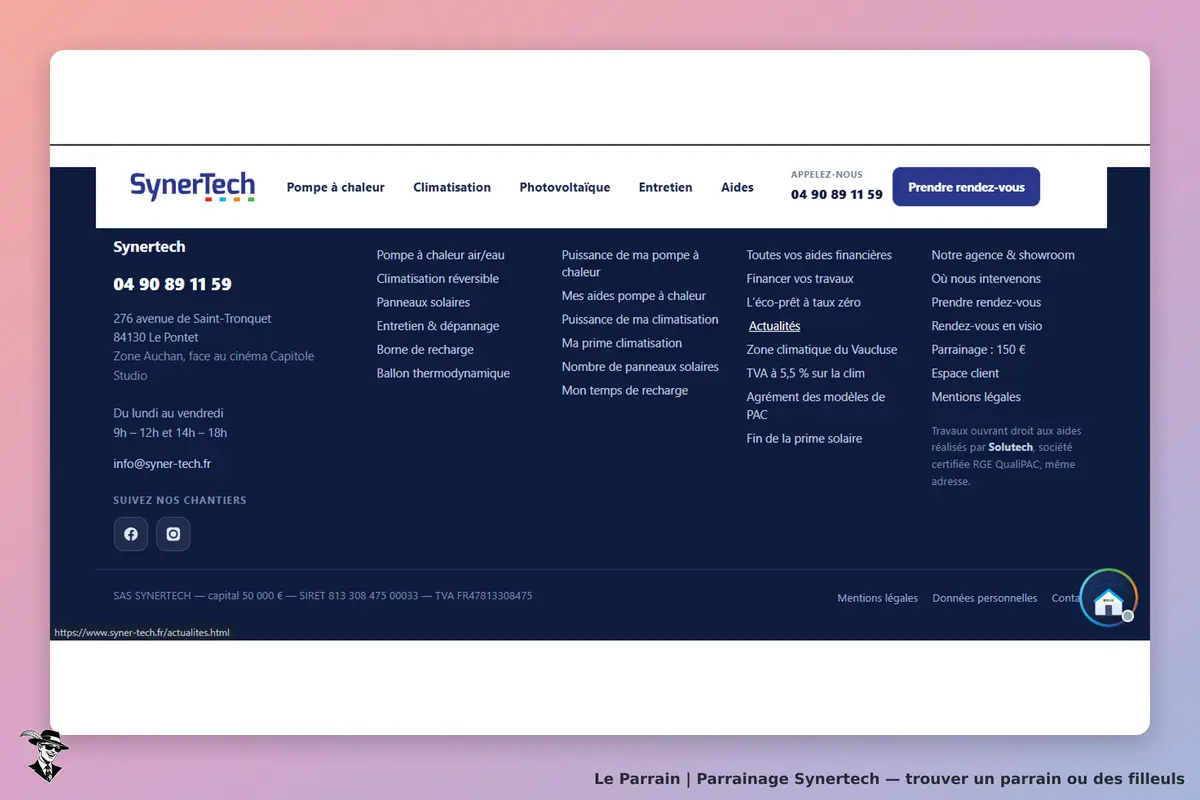The height and width of the screenshot is (800, 1200).
Task: Click the Prendre rendez-vous button
Action: pos(966,187)
